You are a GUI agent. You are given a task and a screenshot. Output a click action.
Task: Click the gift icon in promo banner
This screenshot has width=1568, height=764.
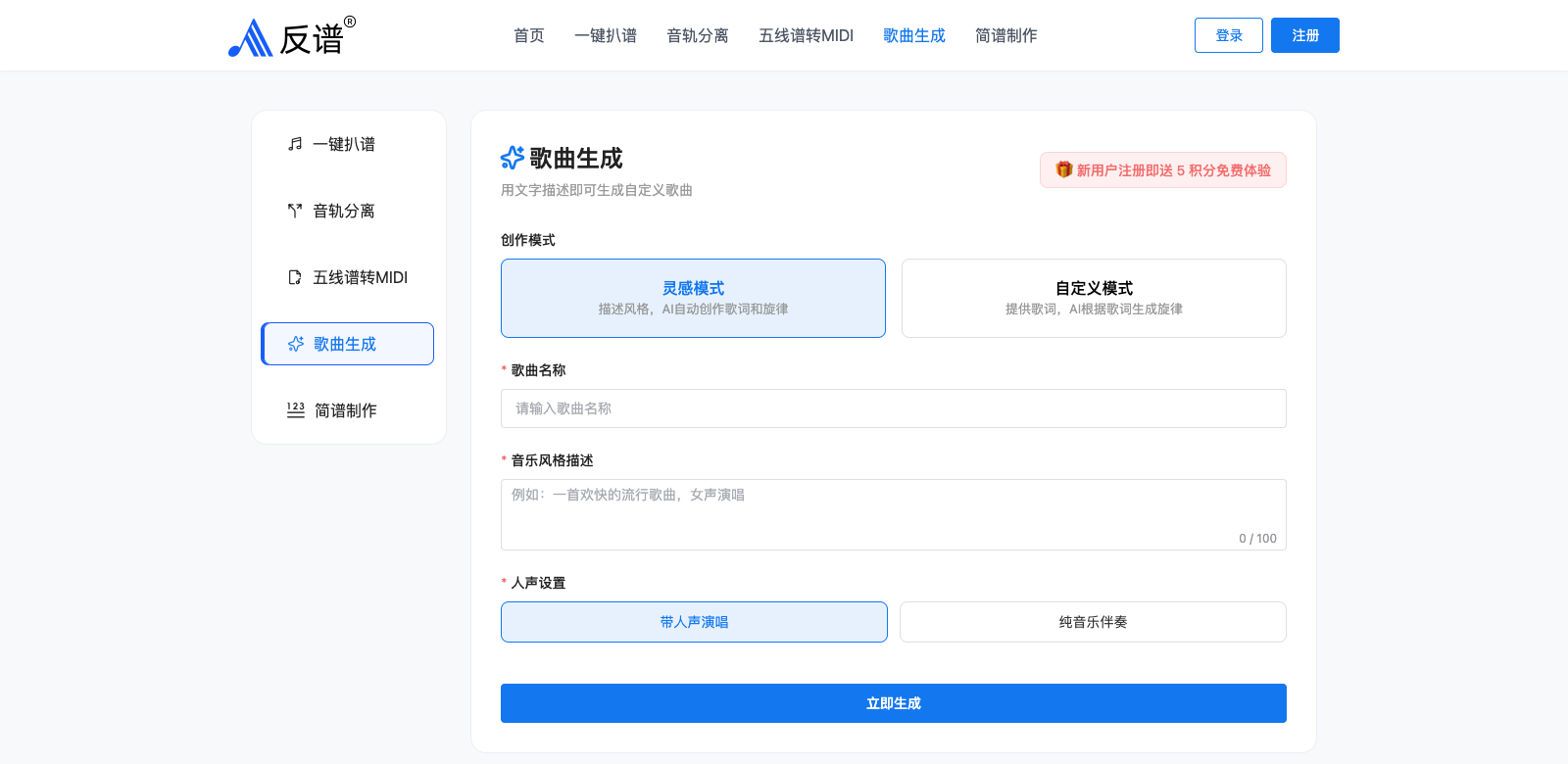tap(1064, 169)
